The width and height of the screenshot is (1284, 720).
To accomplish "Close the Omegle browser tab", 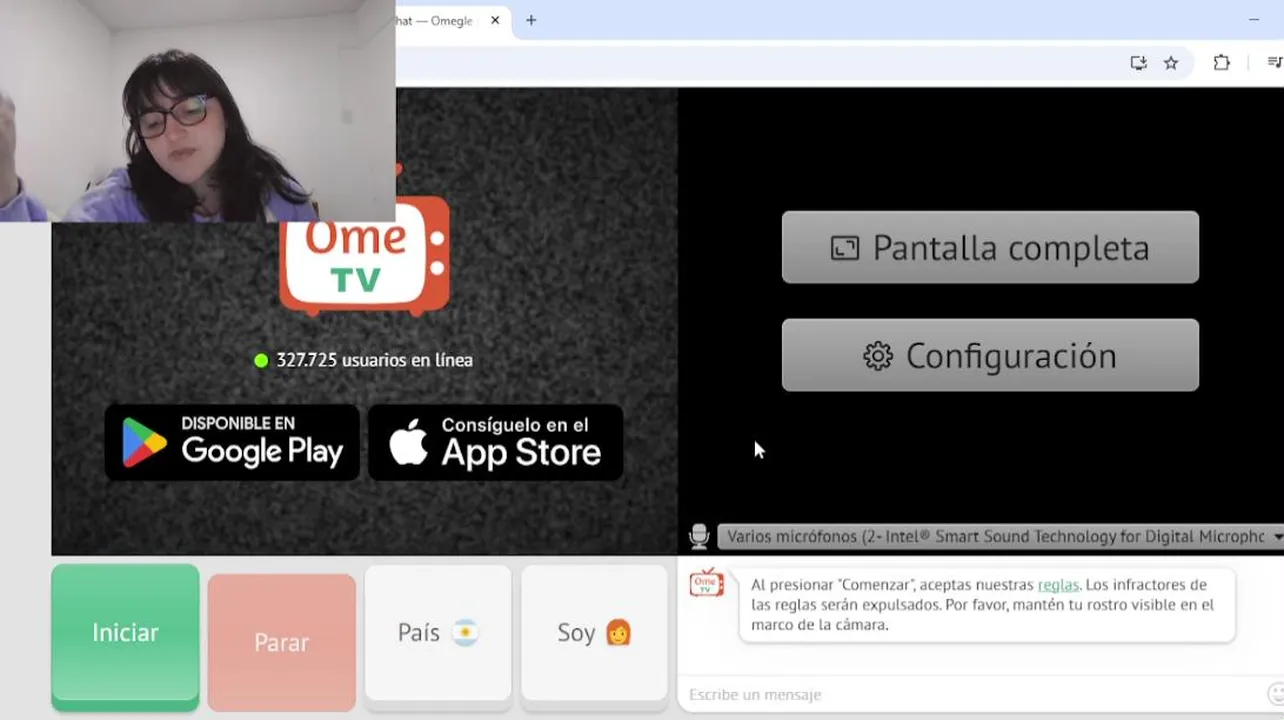I will point(495,20).
